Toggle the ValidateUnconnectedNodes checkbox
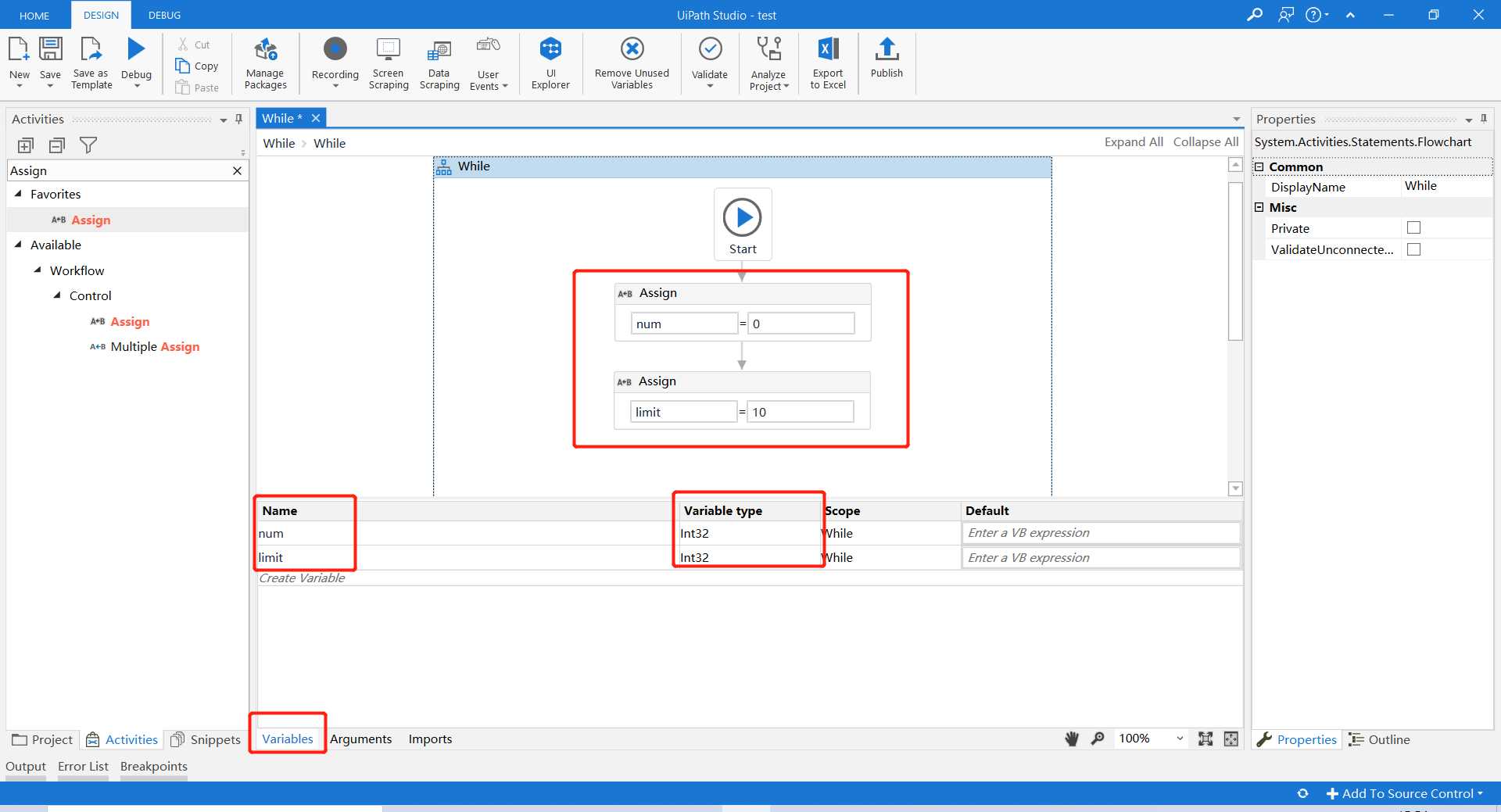 [1413, 249]
